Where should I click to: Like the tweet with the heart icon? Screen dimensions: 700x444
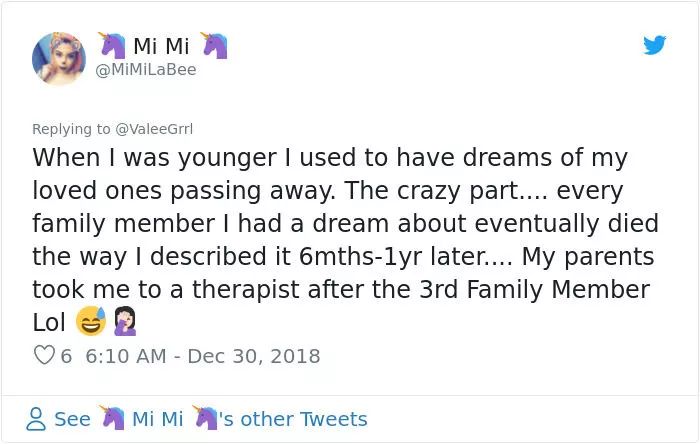coord(44,356)
